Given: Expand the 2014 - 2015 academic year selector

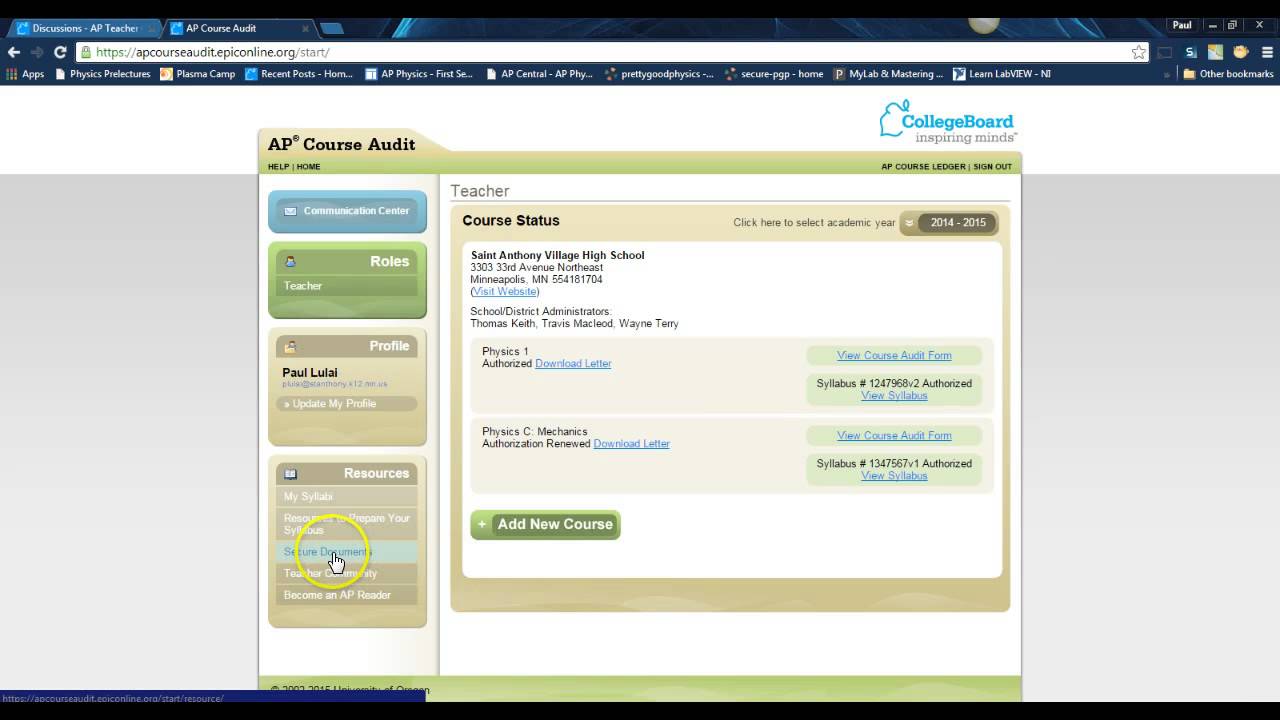Looking at the screenshot, I should (x=949, y=223).
